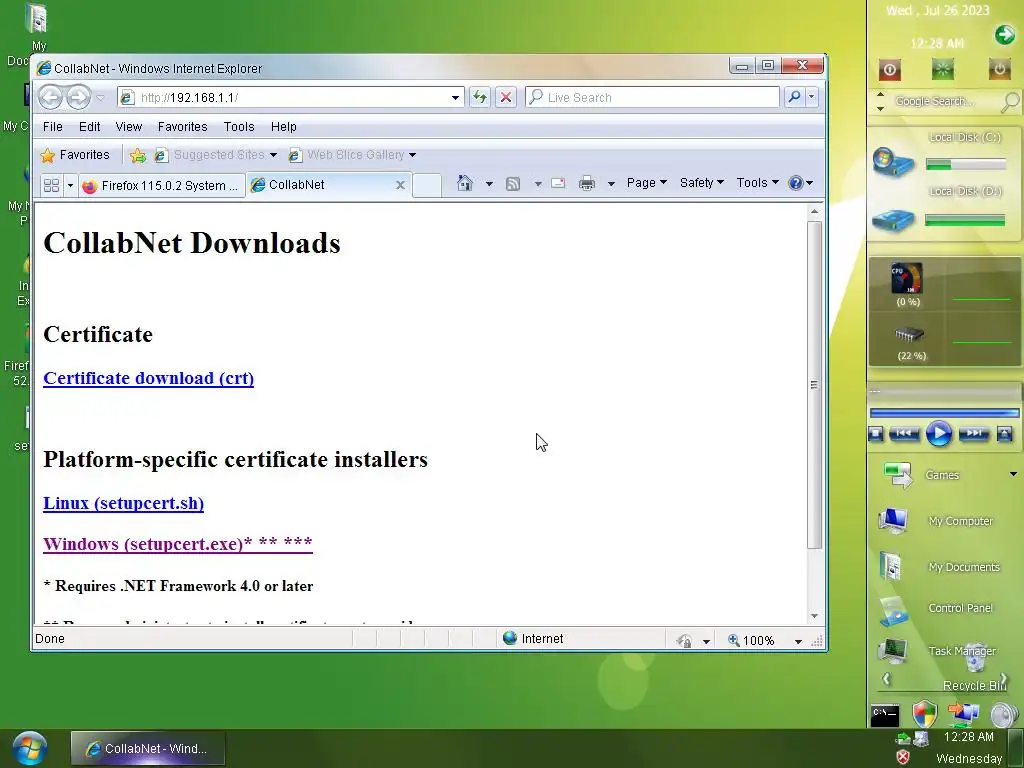Click Next track in sidebar player
Image resolution: width=1024 pixels, height=768 pixels.
pos(974,434)
